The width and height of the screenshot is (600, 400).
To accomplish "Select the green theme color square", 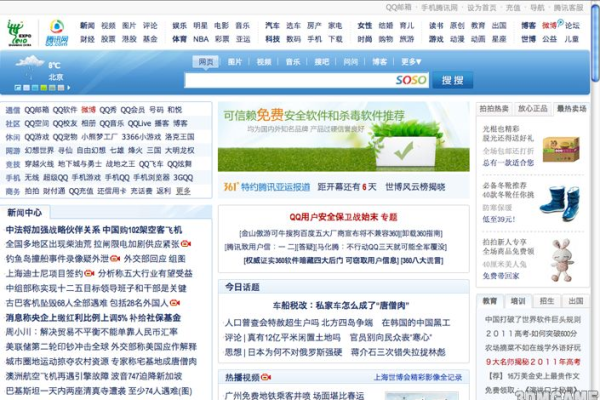I will (44, 88).
